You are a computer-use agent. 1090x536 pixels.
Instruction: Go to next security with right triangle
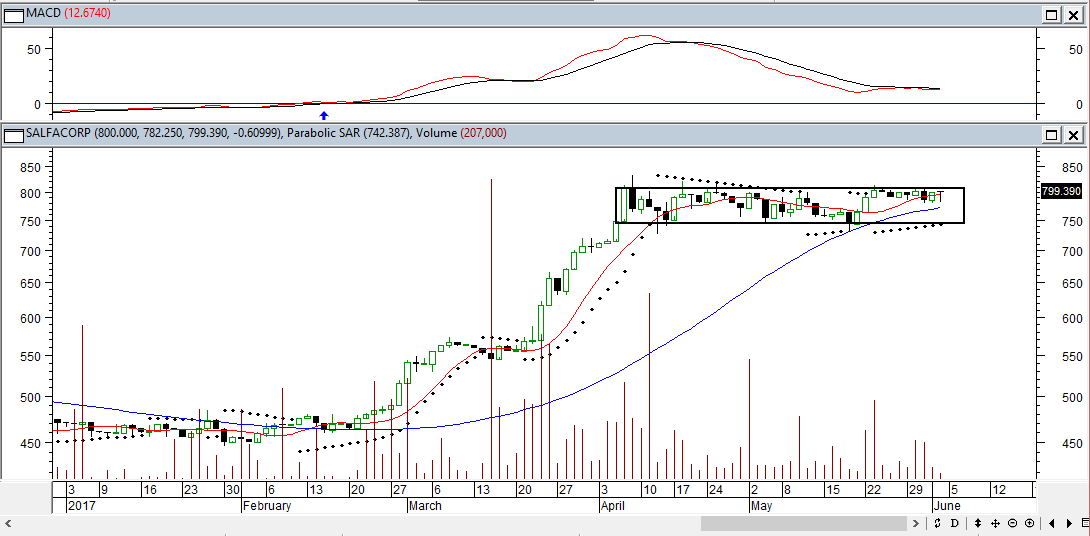(x=1069, y=523)
